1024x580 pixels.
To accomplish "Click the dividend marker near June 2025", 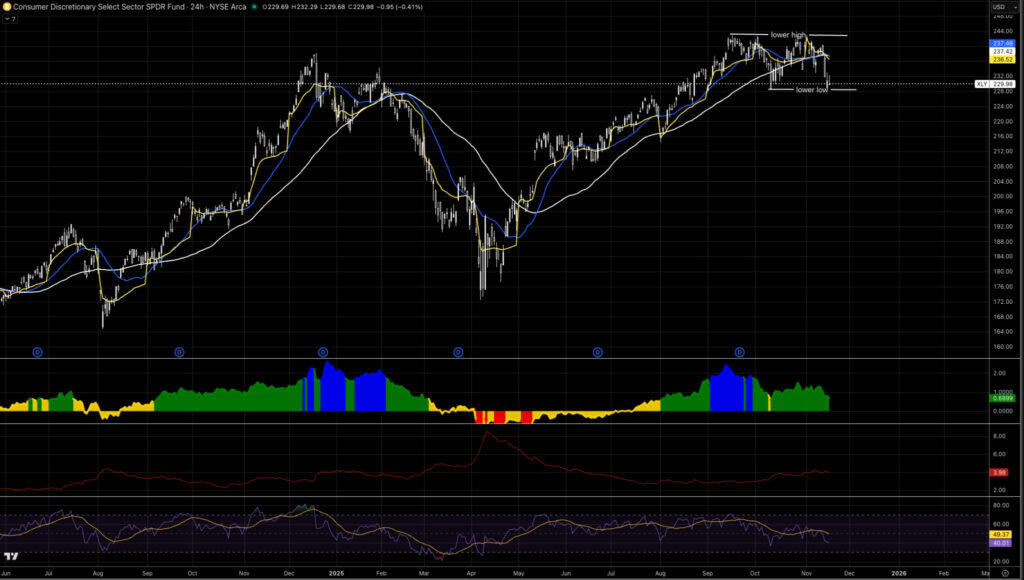I will click(x=598, y=352).
